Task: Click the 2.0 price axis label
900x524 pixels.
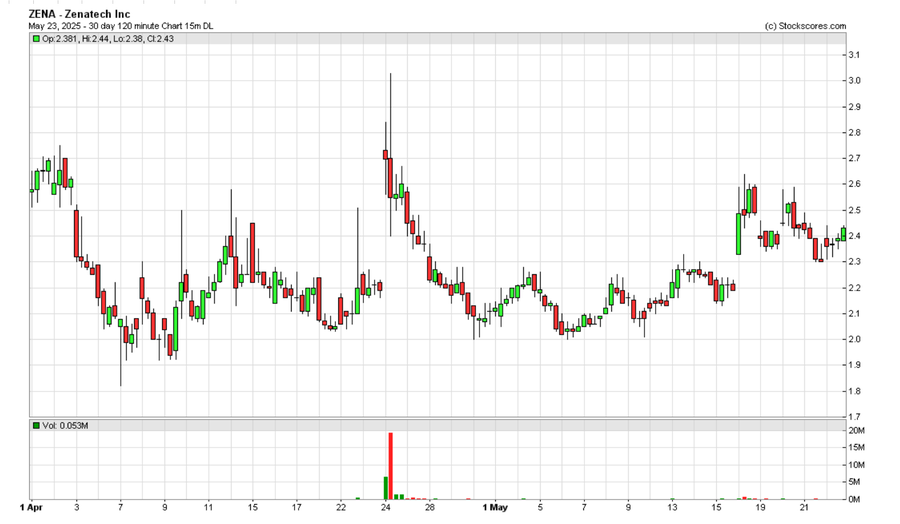Action: pyautogui.click(x=854, y=339)
